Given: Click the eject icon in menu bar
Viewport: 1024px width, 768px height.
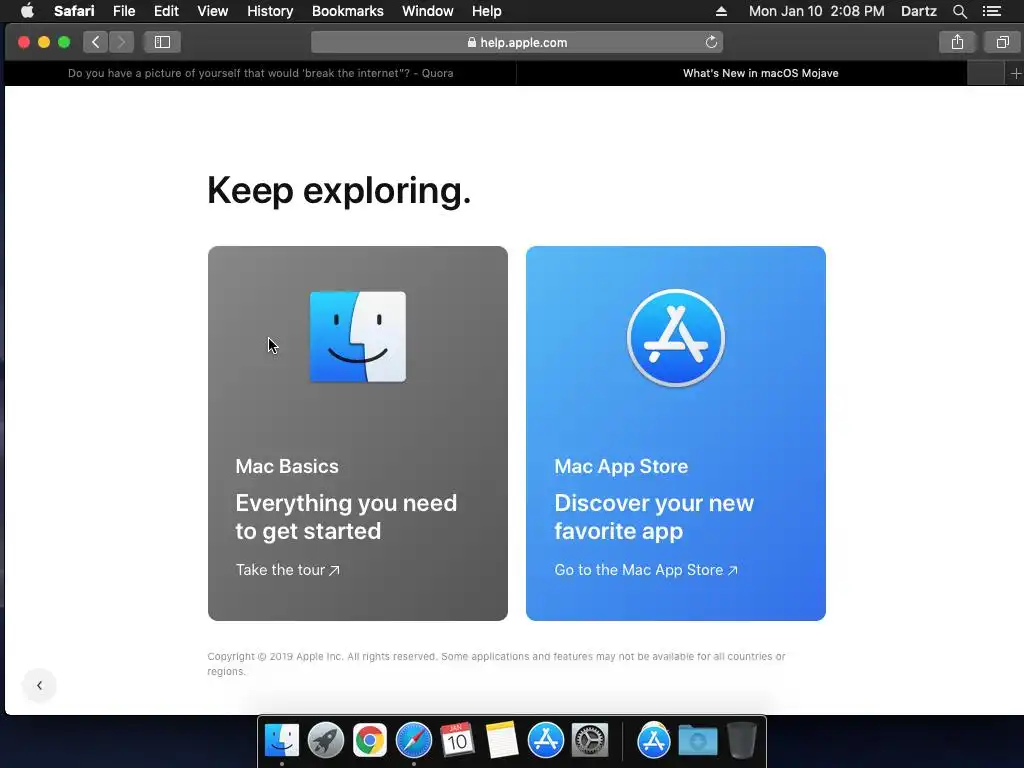Looking at the screenshot, I should [721, 11].
